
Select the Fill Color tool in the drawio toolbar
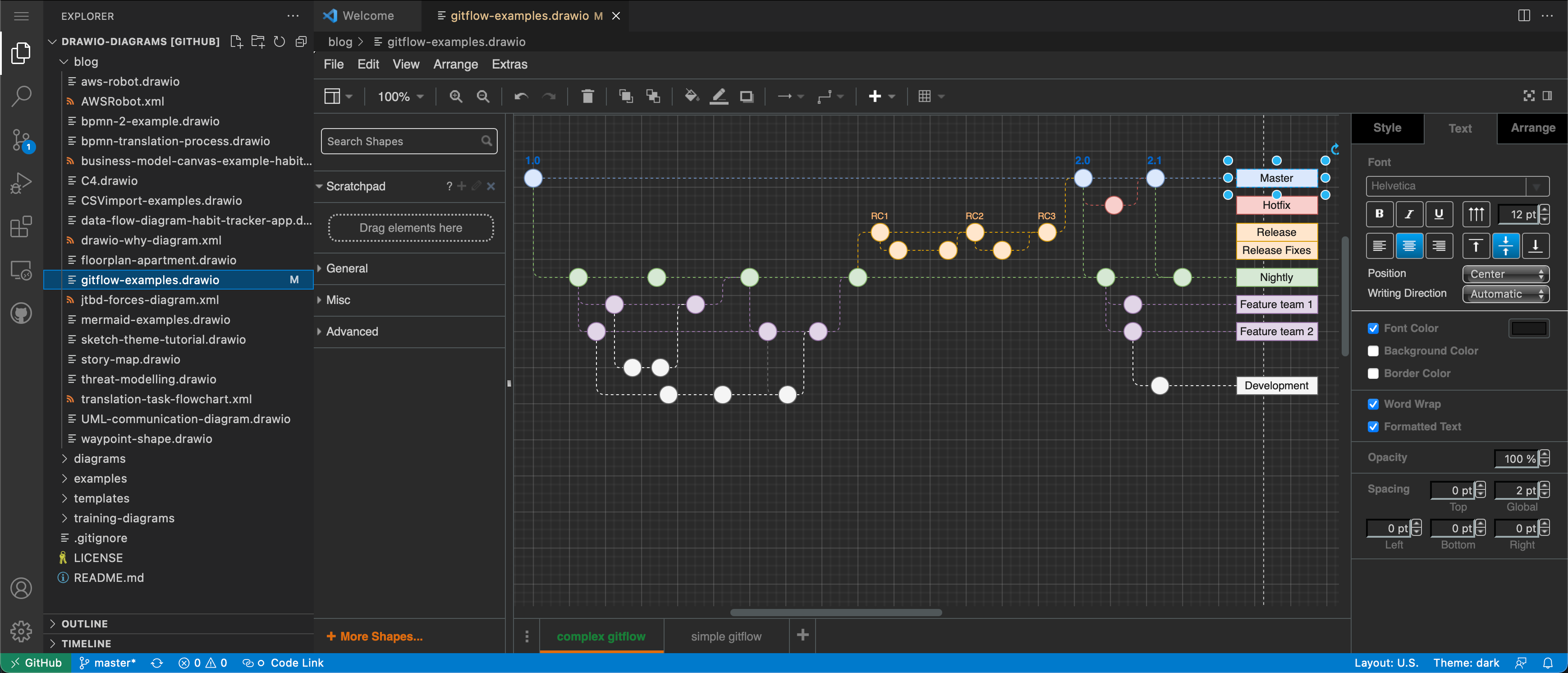click(691, 96)
